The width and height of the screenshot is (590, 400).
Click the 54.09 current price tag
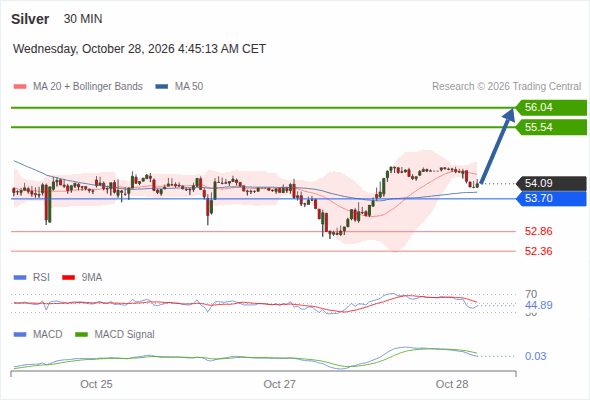(551, 184)
